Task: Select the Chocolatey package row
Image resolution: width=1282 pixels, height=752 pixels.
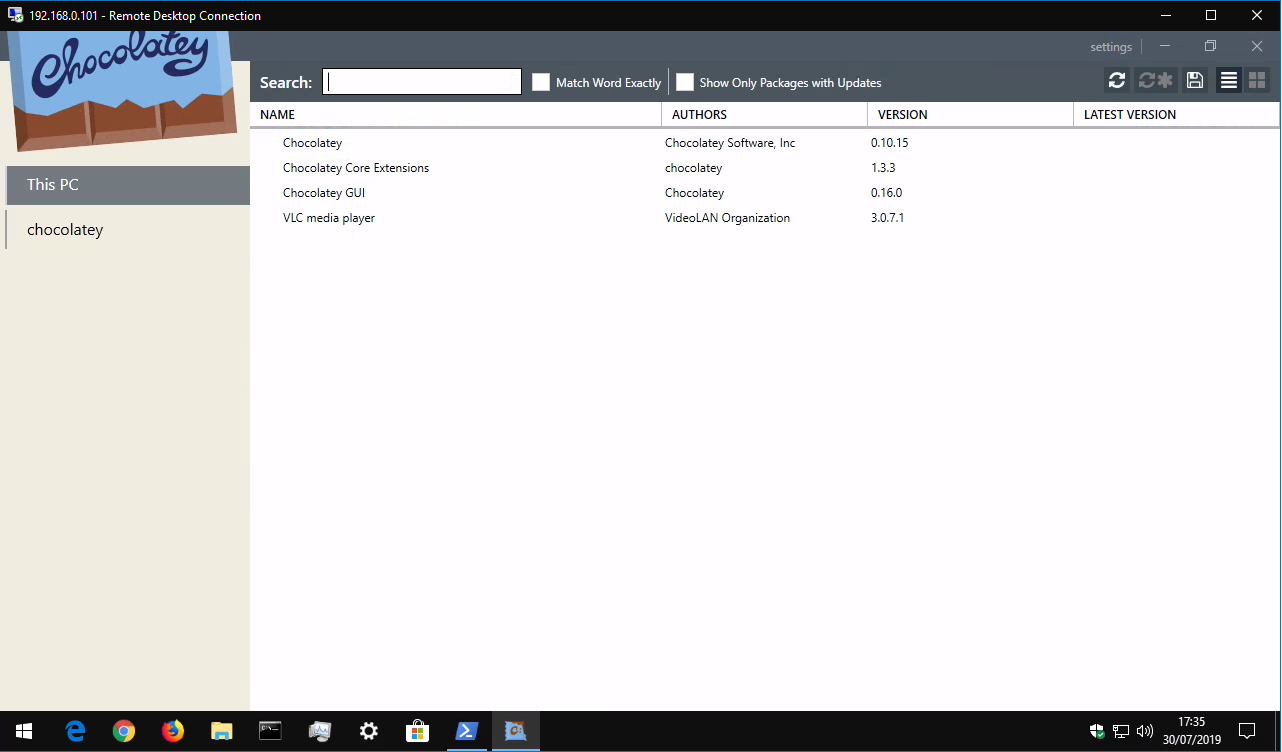Action: tap(764, 143)
